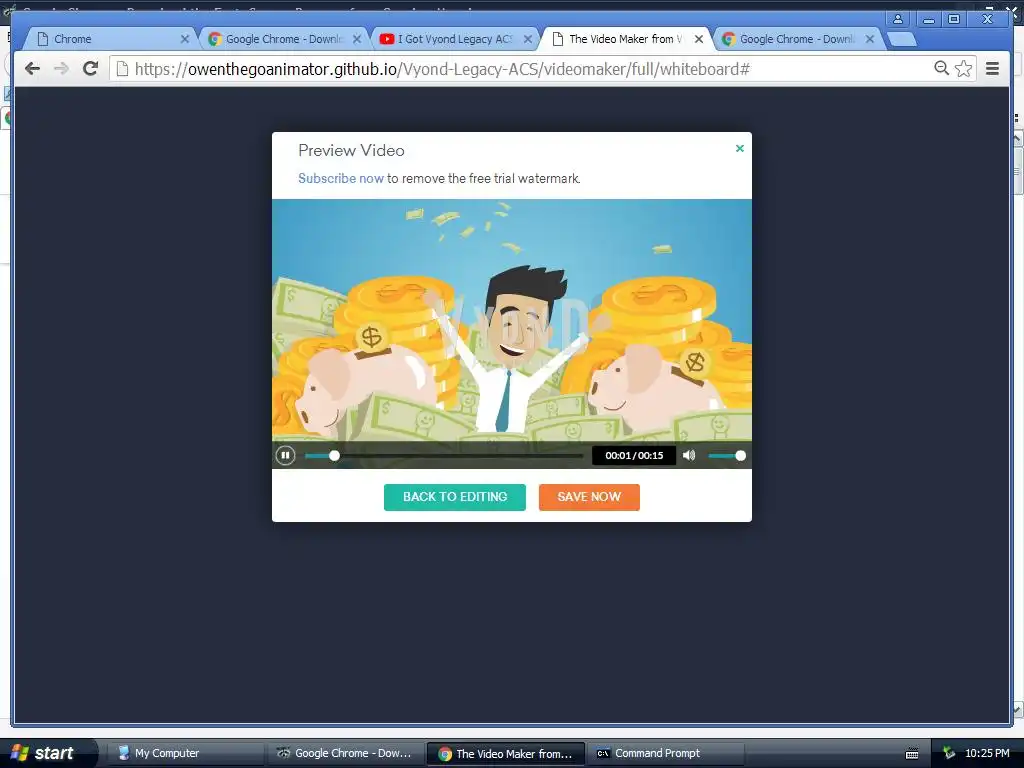Go back with browser back arrow
The height and width of the screenshot is (768, 1024).
pos(32,68)
